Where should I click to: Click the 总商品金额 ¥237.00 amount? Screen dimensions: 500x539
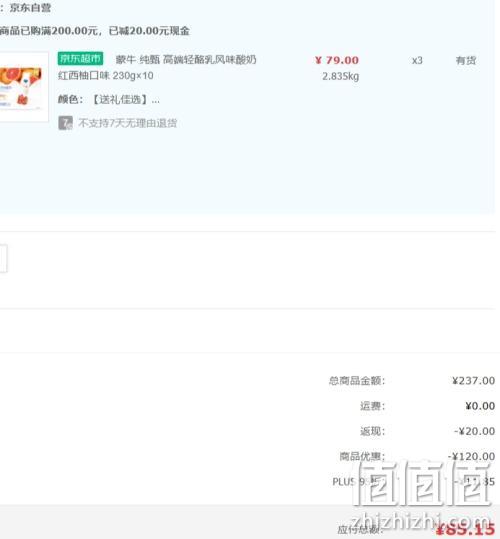[x=474, y=381]
